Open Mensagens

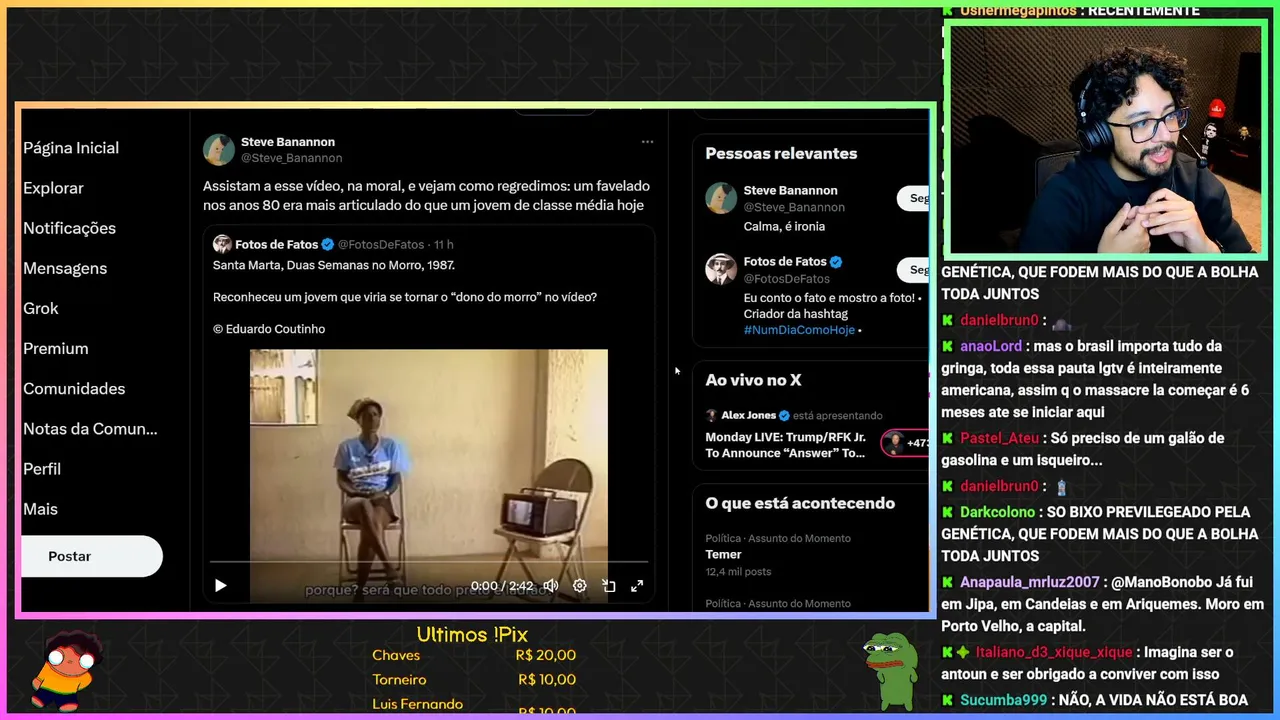(65, 268)
